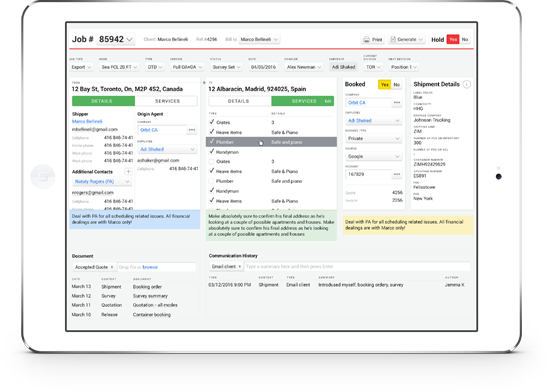Select Container booking document row
547x391 pixels.
pyautogui.click(x=134, y=315)
